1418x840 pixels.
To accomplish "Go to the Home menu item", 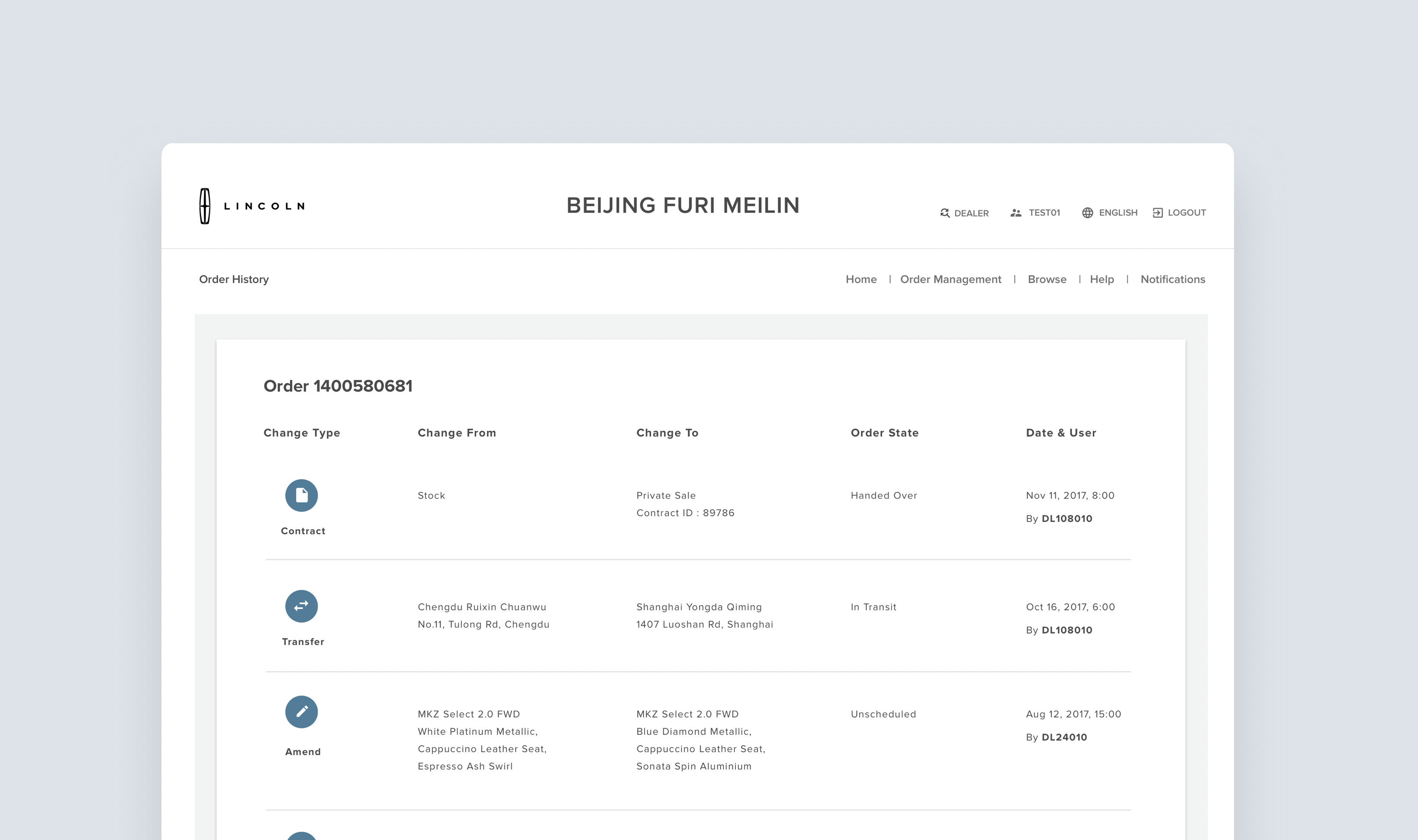I will point(860,279).
